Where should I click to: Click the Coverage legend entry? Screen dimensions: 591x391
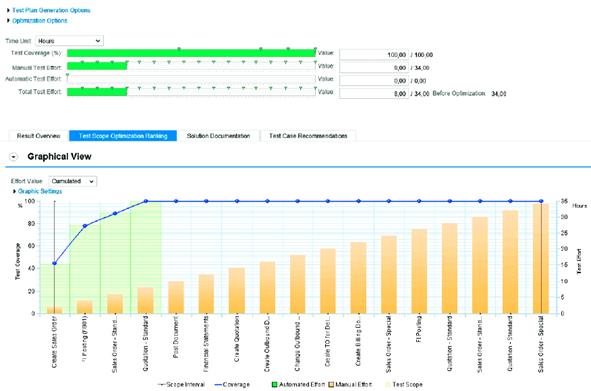[x=232, y=385]
